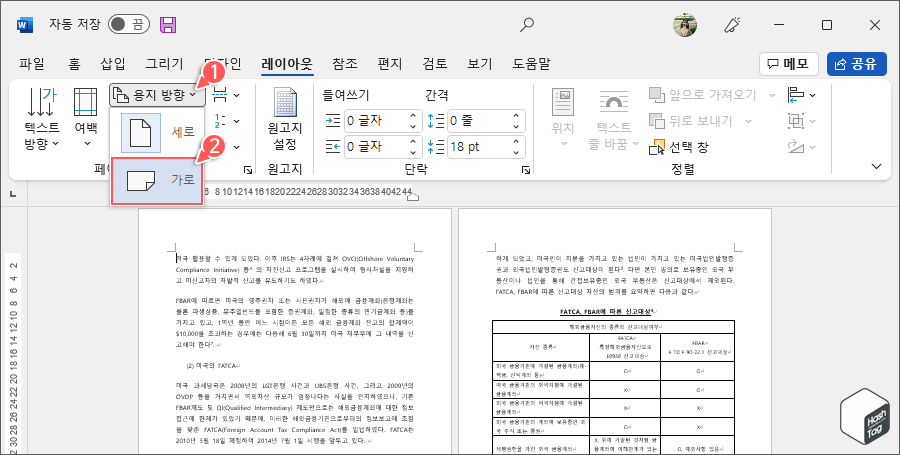The height and width of the screenshot is (455, 900).
Task: Expand the 앞으로 가져오기 dropdown arrow
Action: 773,95
